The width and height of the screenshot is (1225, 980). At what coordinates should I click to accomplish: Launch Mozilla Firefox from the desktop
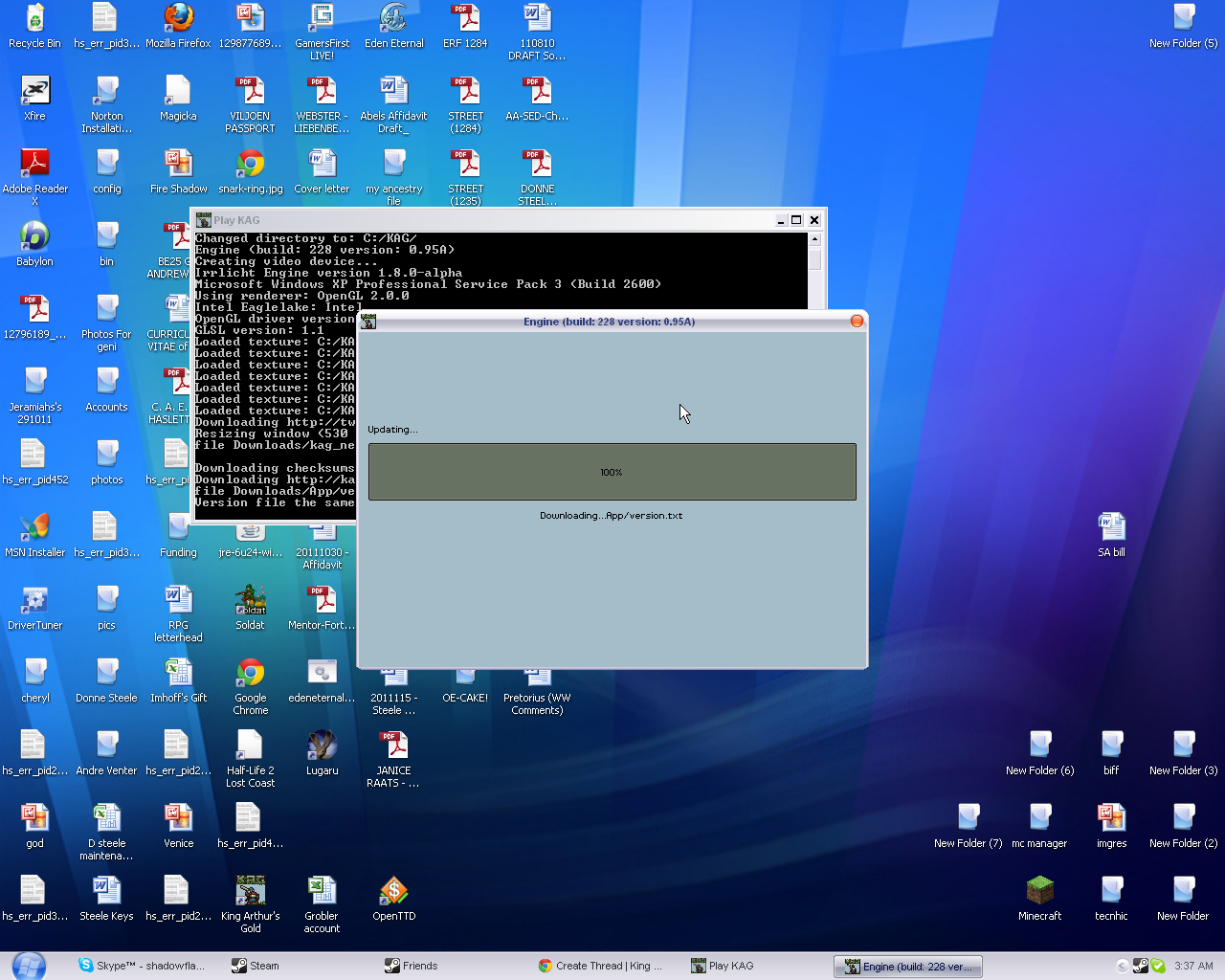coord(178,27)
